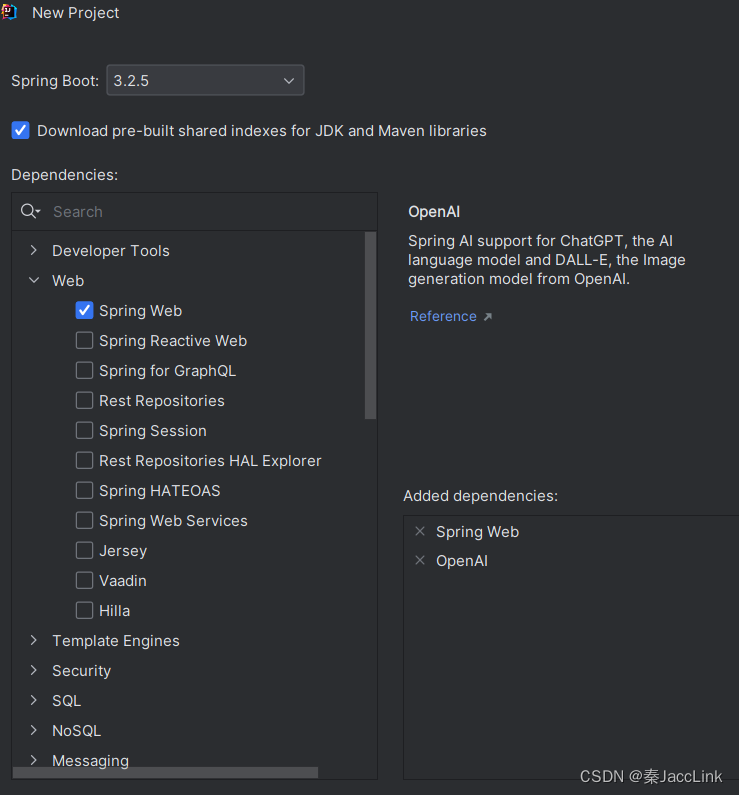This screenshot has width=739, height=795.
Task: Click the search magnifier icon
Action: (x=30, y=211)
